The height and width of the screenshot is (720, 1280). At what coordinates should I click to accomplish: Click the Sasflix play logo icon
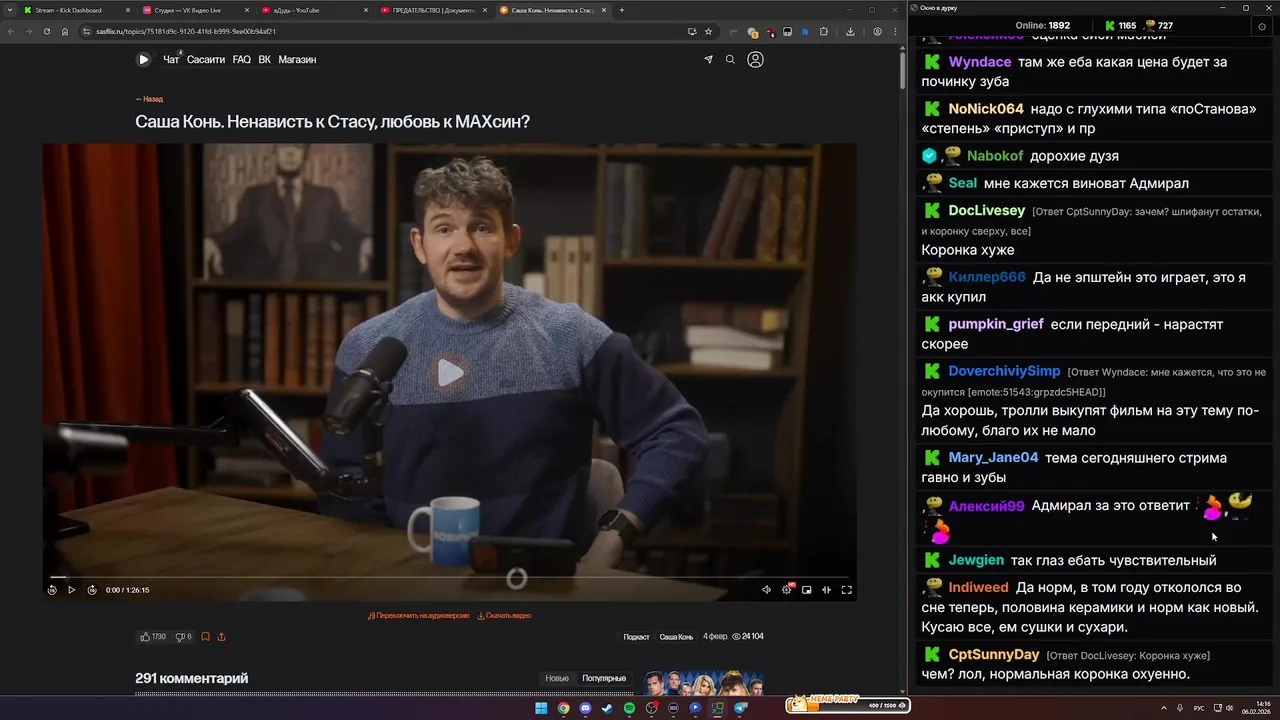click(x=143, y=59)
